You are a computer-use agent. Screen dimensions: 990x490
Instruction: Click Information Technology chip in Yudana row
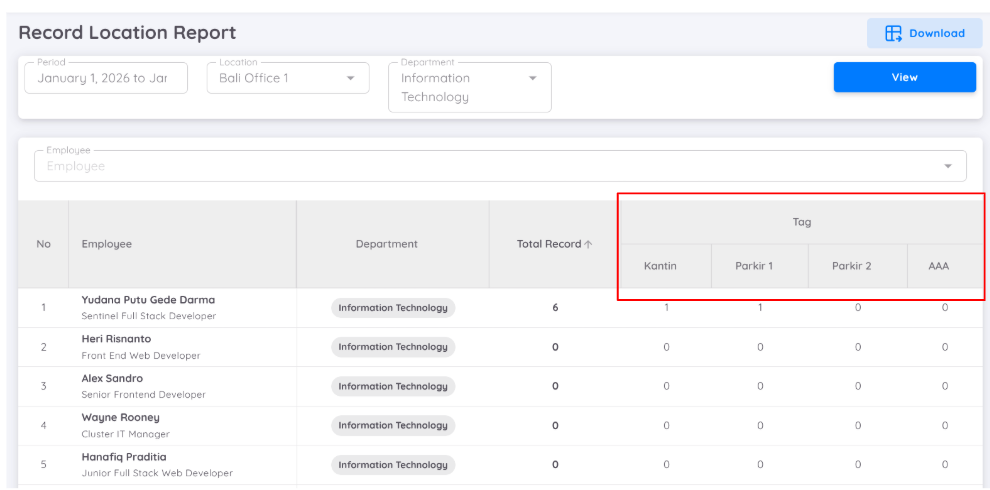tap(393, 308)
